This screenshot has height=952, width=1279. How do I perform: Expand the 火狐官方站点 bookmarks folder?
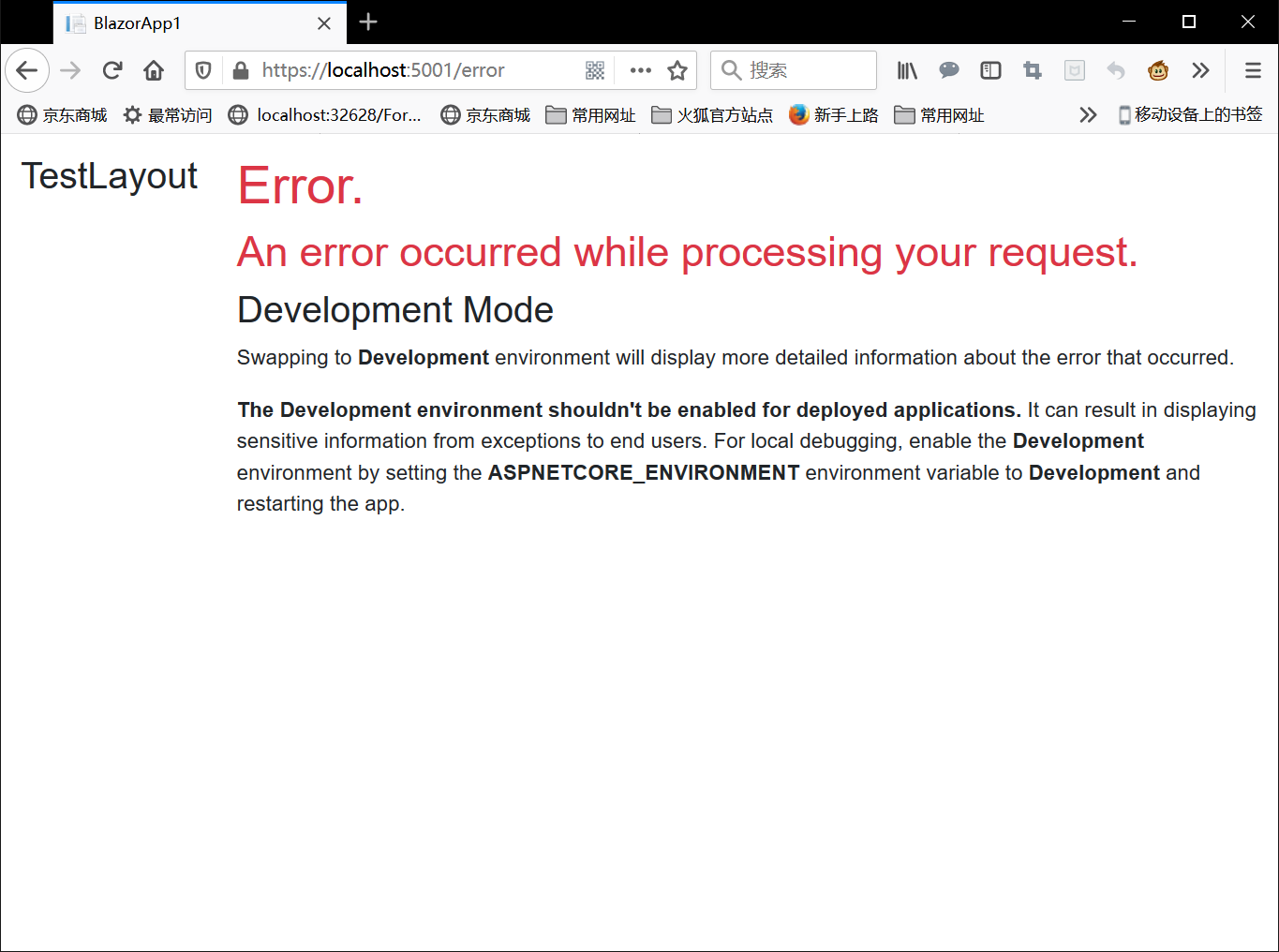click(x=712, y=114)
